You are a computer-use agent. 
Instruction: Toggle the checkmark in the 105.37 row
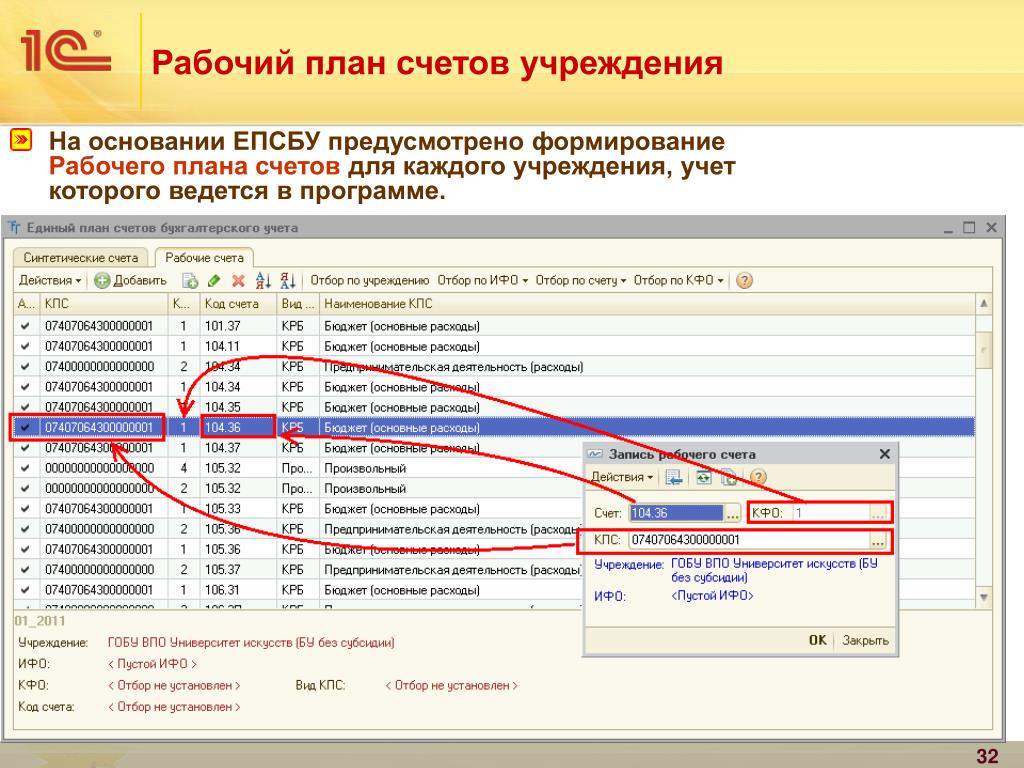click(x=25, y=569)
